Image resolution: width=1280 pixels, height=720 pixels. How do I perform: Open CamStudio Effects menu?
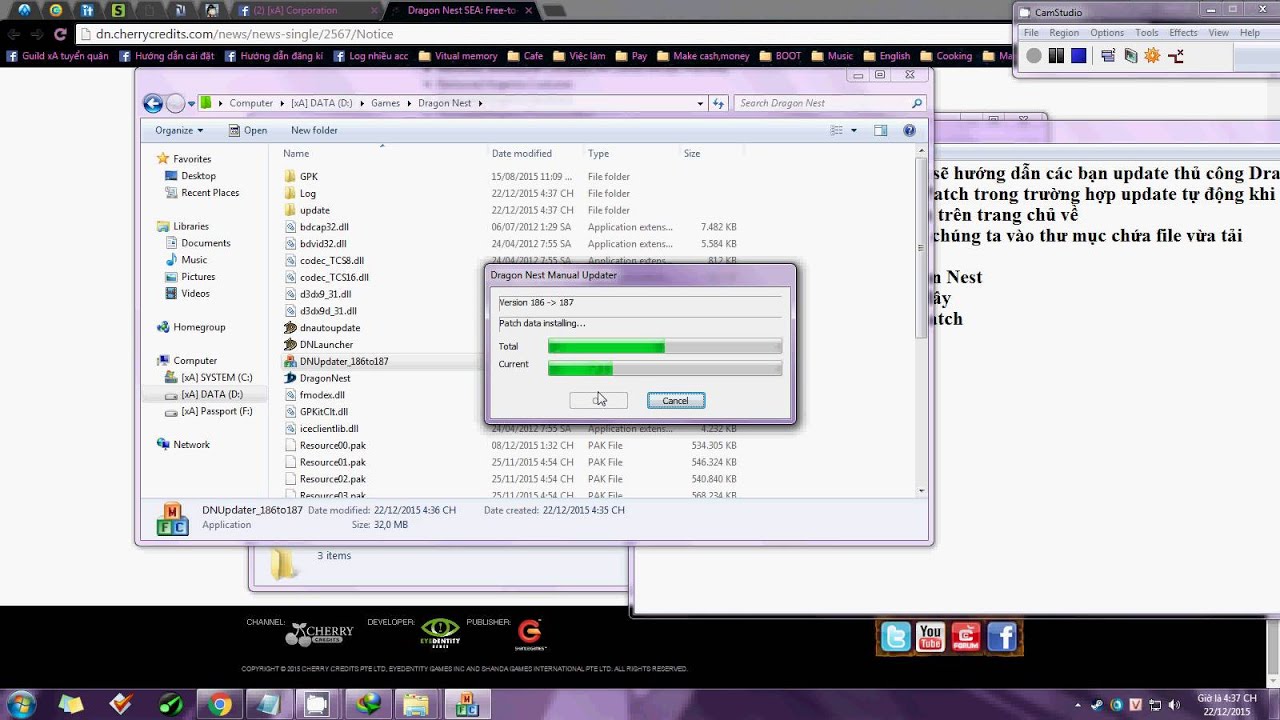click(x=1183, y=33)
